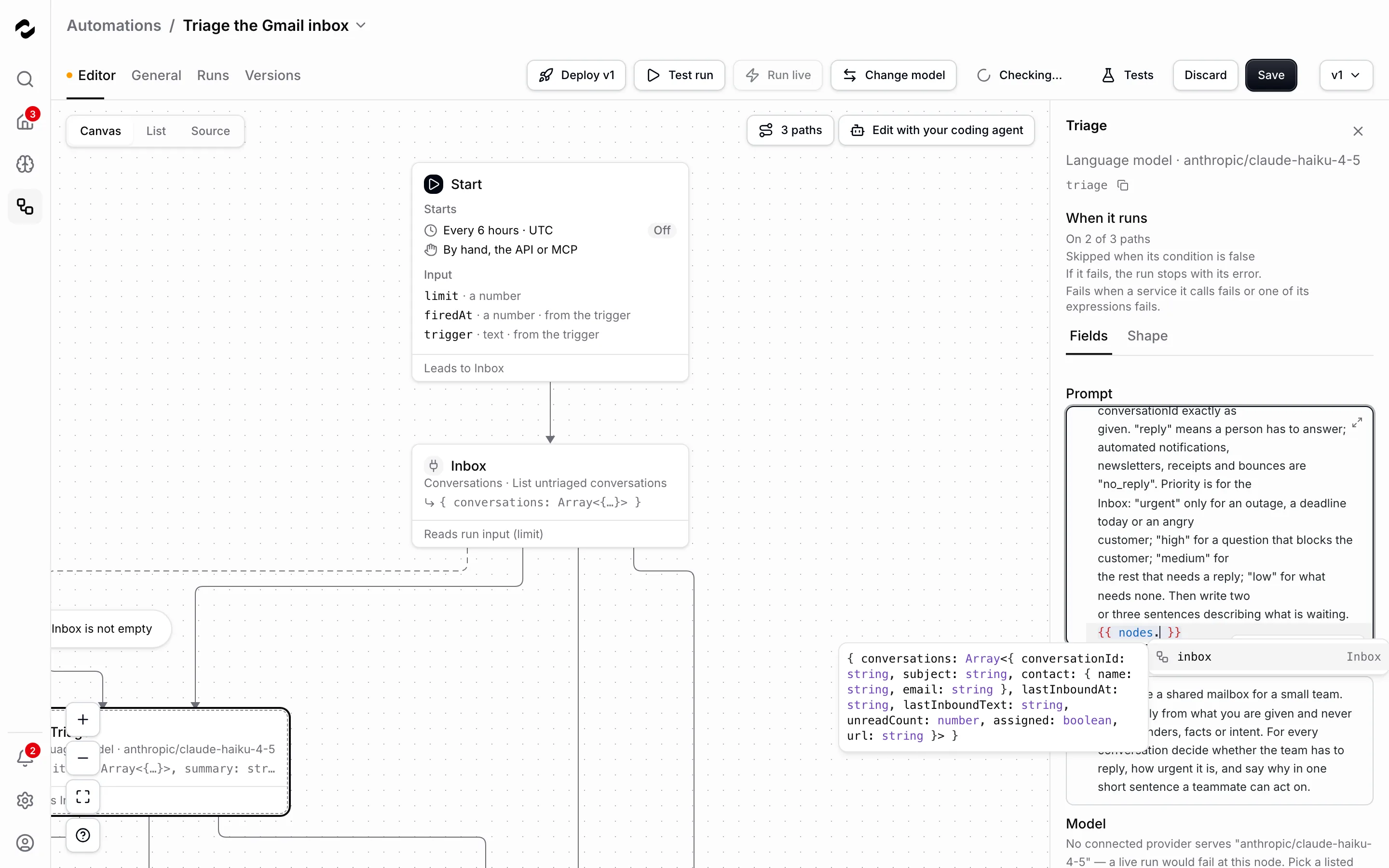This screenshot has height=868, width=1389.
Task: Open the home icon with 3 badge
Action: click(x=25, y=121)
